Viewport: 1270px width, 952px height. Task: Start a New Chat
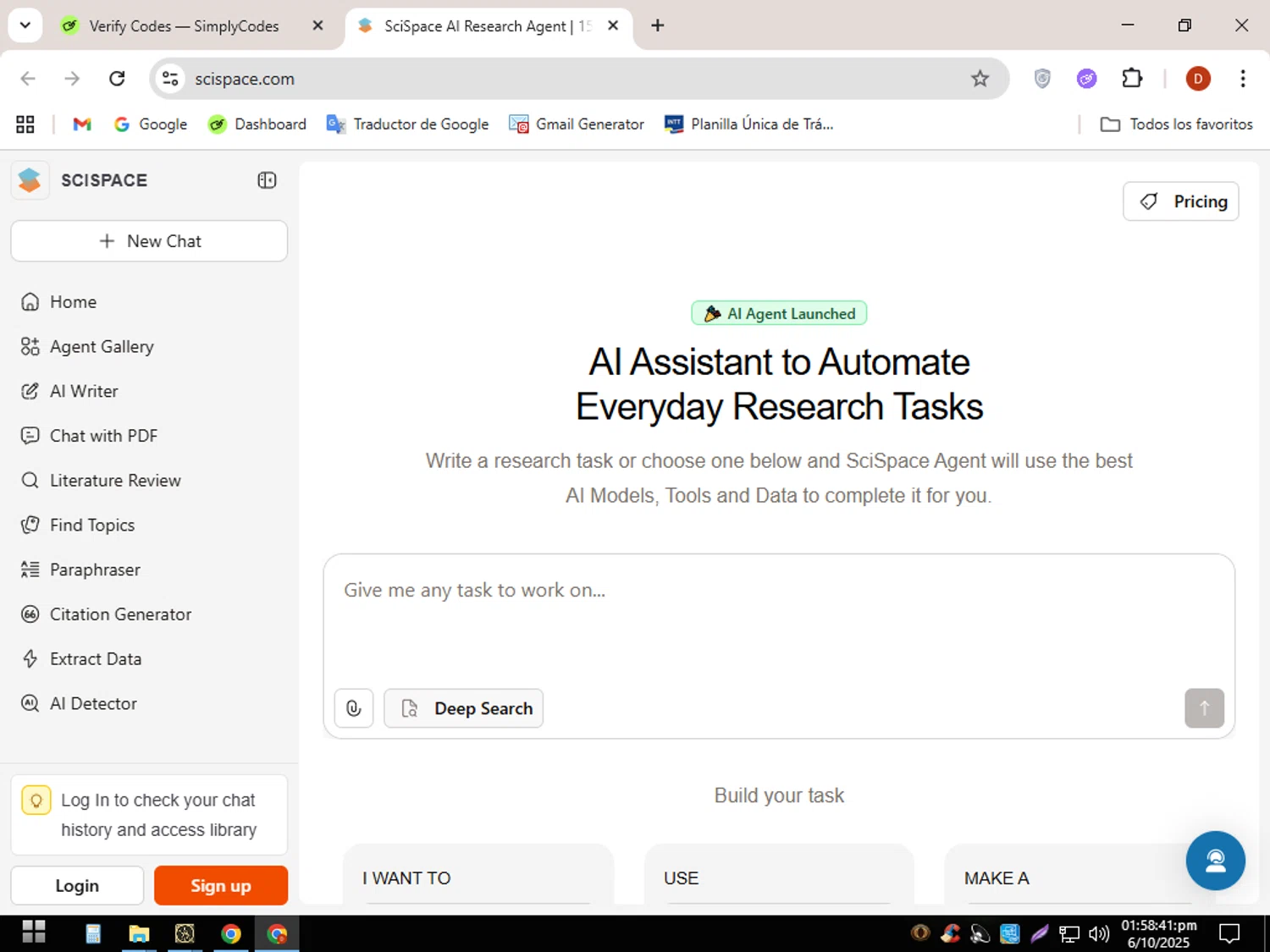tap(149, 241)
